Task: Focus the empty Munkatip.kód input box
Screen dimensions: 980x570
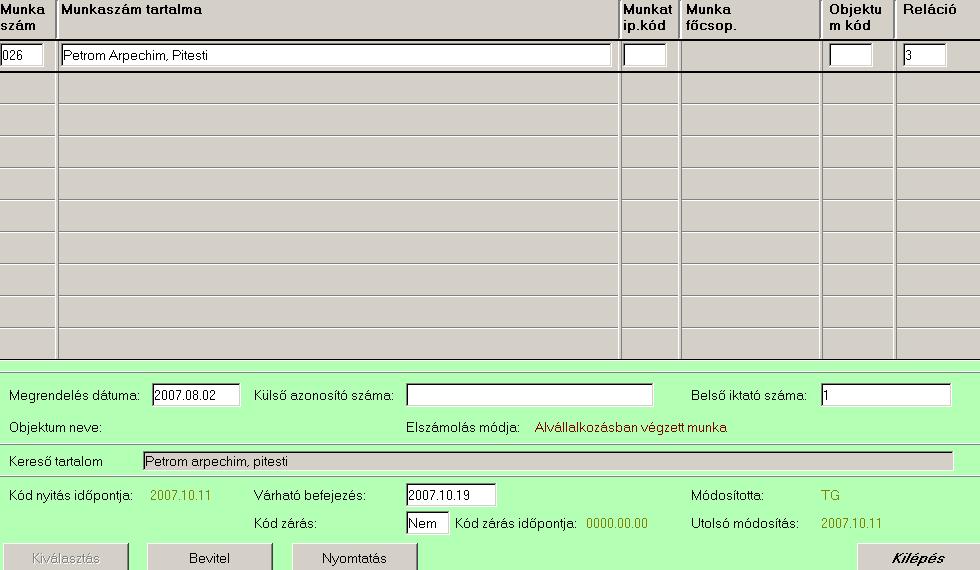Action: tap(644, 55)
